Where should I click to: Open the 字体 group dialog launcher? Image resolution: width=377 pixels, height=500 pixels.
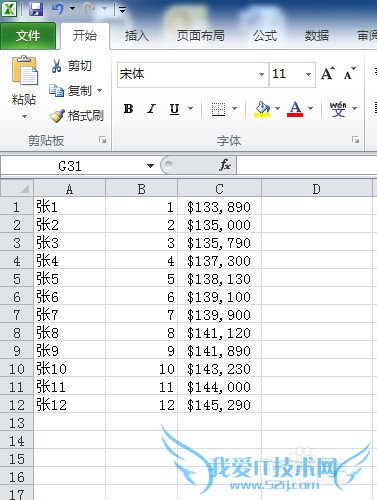coord(356,140)
